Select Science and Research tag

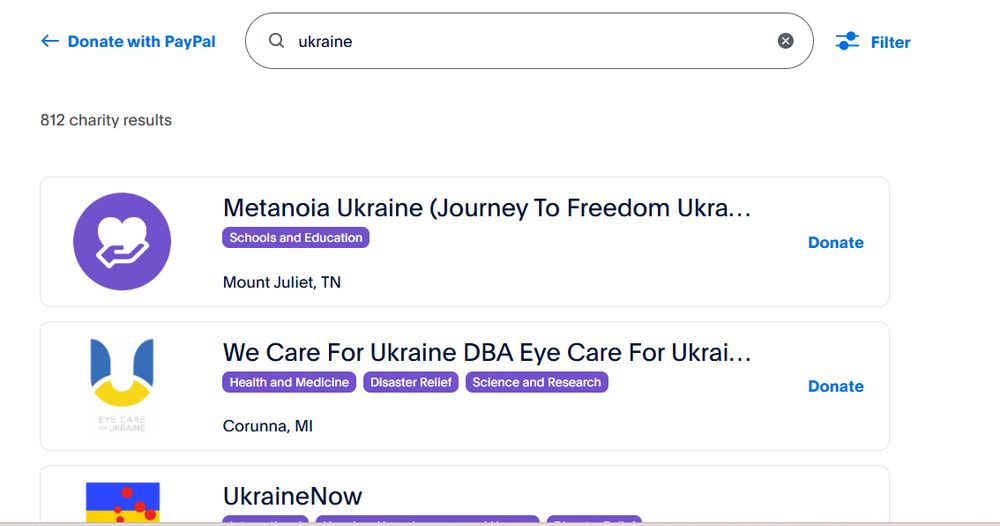click(537, 382)
